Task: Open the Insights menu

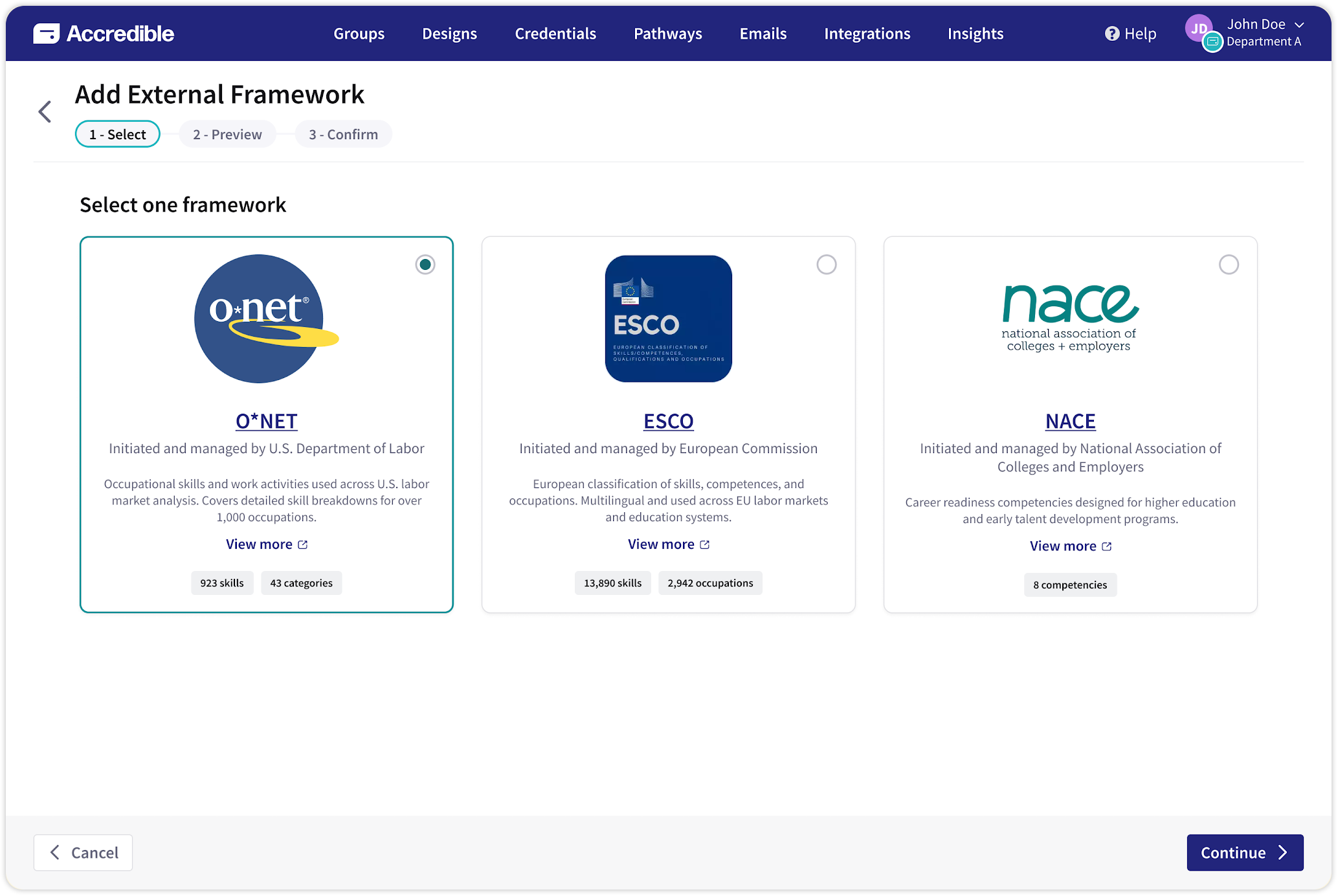Action: [x=976, y=34]
